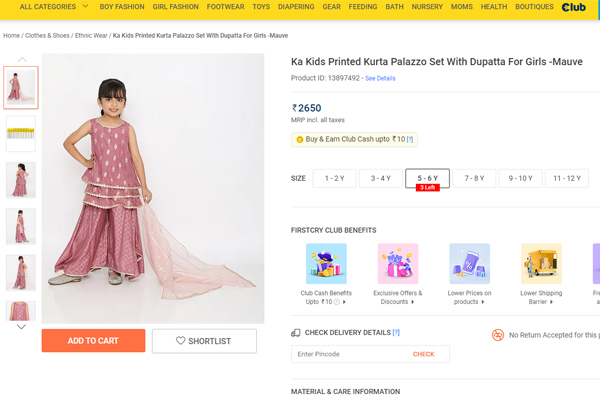Click the Club logo in header
The height and width of the screenshot is (400, 600).
pos(573,7)
